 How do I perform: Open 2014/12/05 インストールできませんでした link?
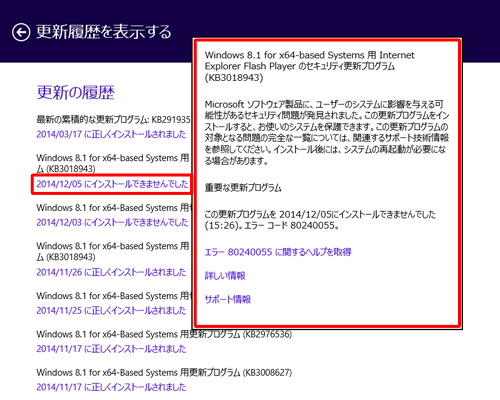pos(112,184)
